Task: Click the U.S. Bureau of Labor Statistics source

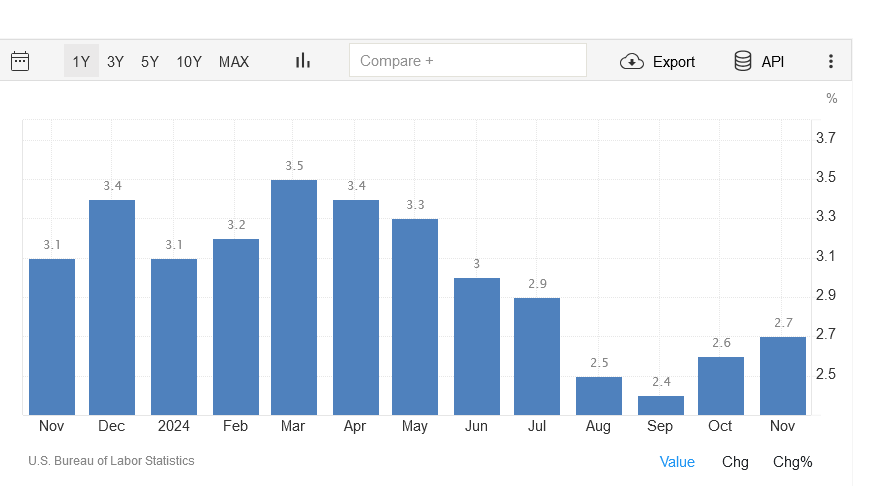Action: pos(111,461)
